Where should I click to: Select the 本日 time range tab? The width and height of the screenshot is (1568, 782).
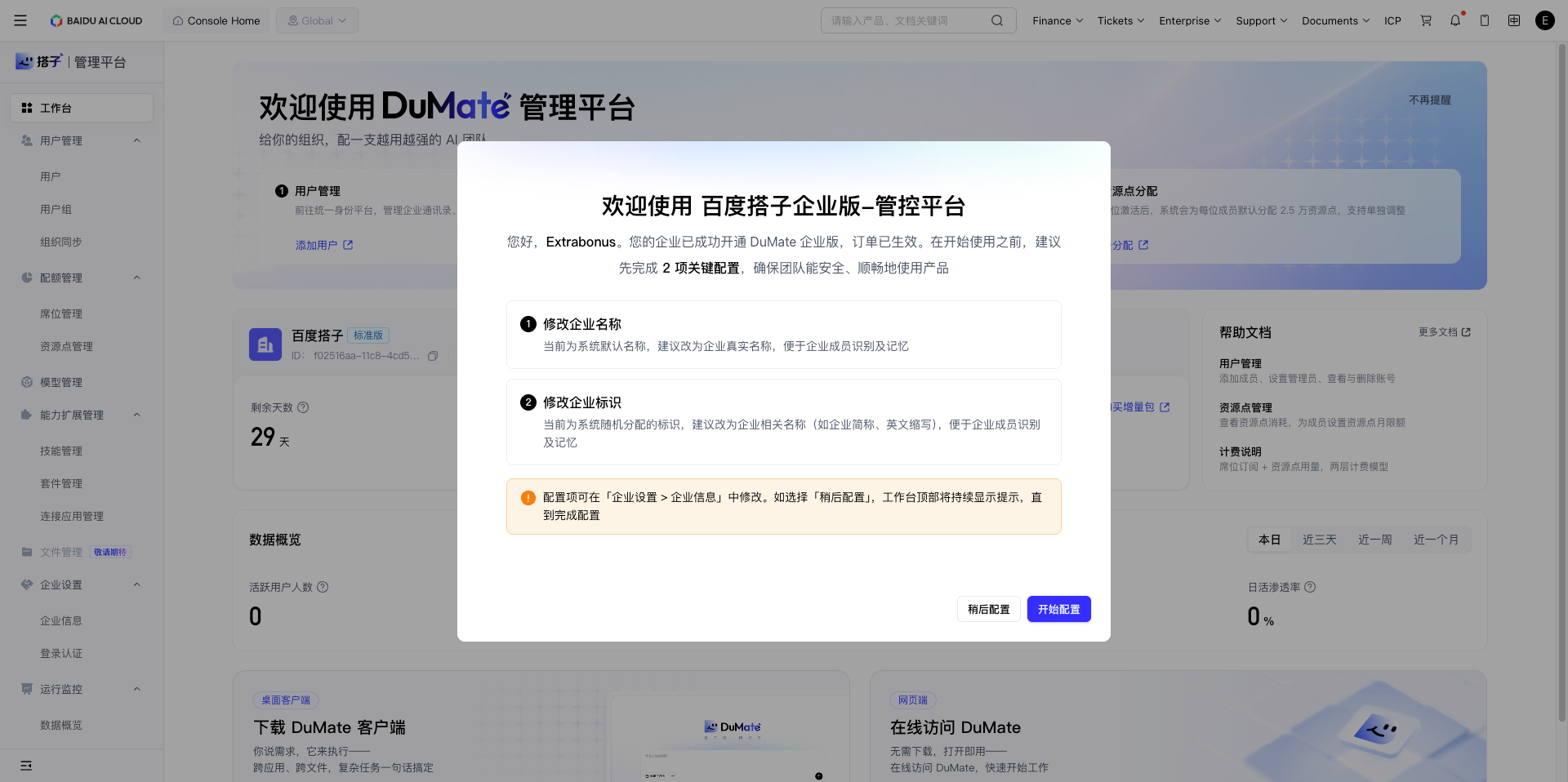(x=1269, y=540)
